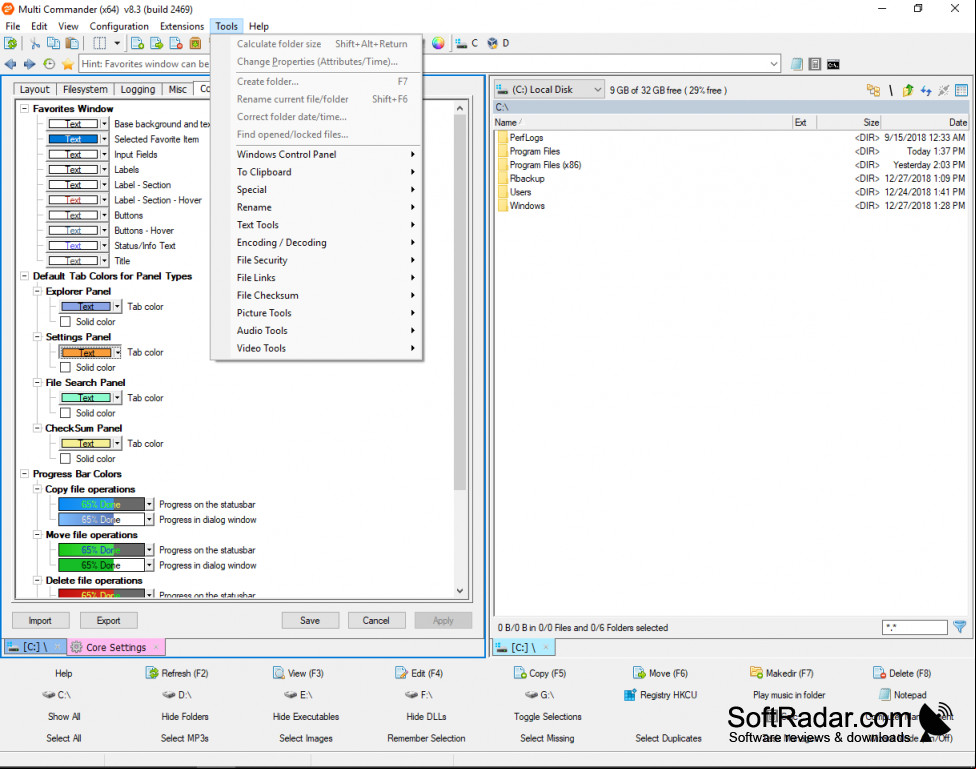Click the Copy (F5) button

click(540, 673)
